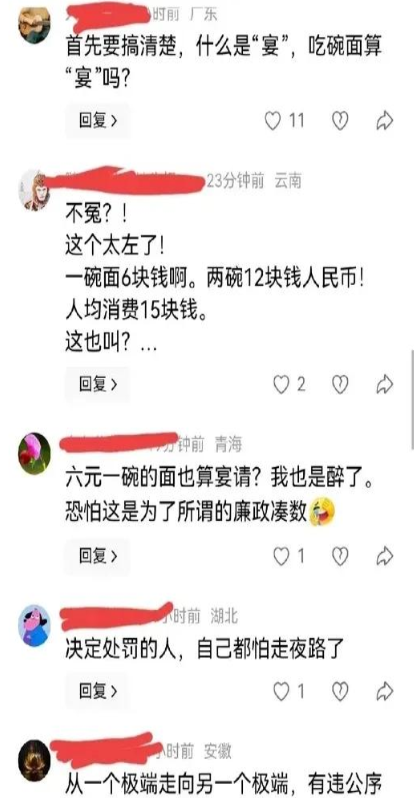Reply to the Qinghai comment about 宴请
Image resolution: width=414 pixels, height=798 pixels.
(x=98, y=557)
